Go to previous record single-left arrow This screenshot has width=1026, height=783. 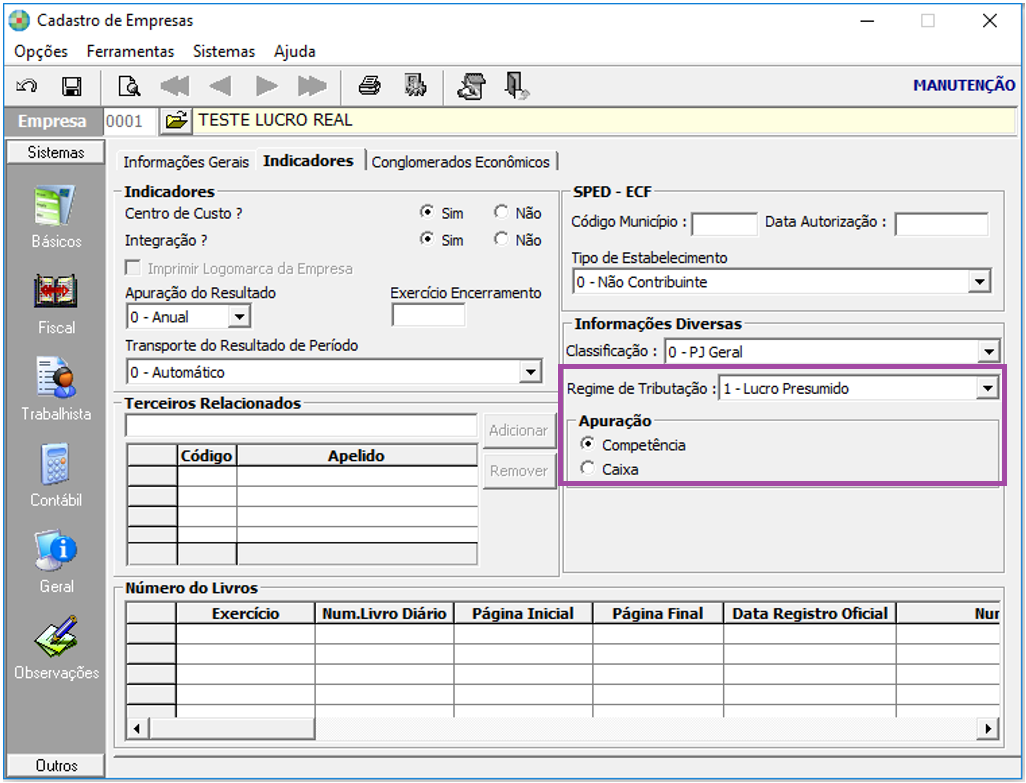220,86
